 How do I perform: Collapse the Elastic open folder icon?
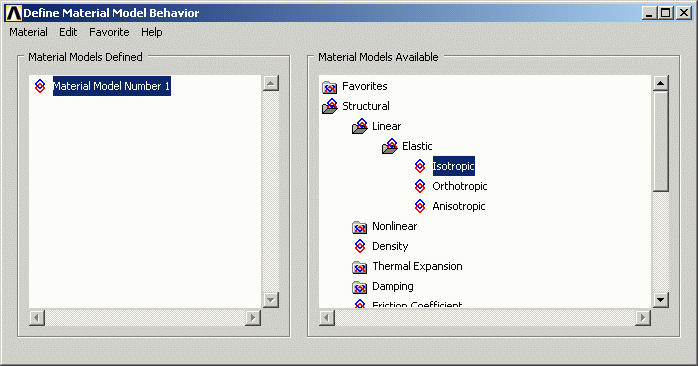[x=390, y=146]
